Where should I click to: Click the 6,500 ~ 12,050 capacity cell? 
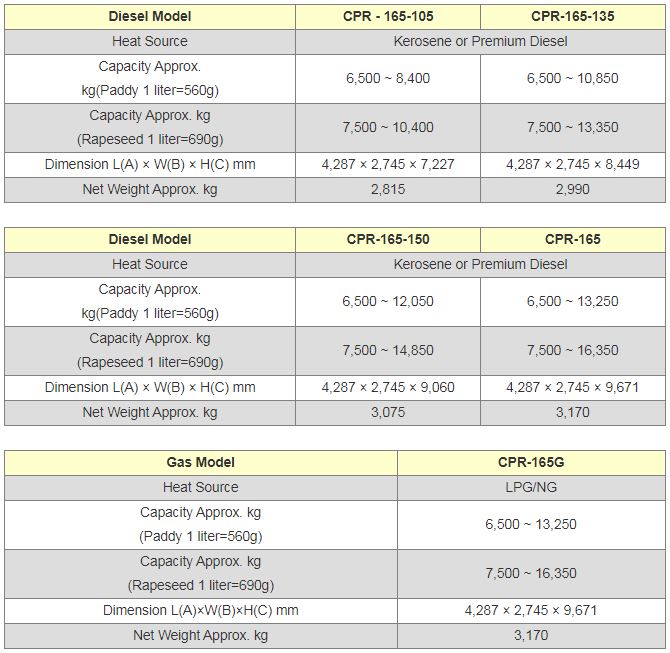coord(387,301)
